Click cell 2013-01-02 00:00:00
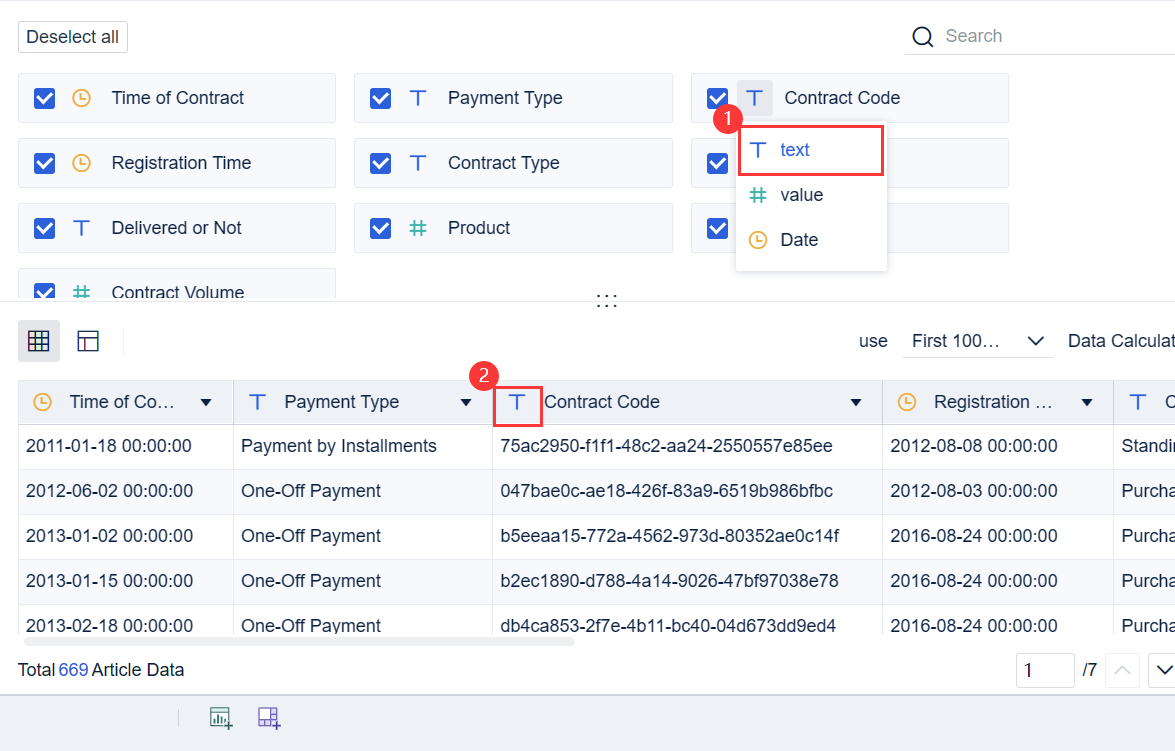The height and width of the screenshot is (751, 1175). click(x=126, y=537)
